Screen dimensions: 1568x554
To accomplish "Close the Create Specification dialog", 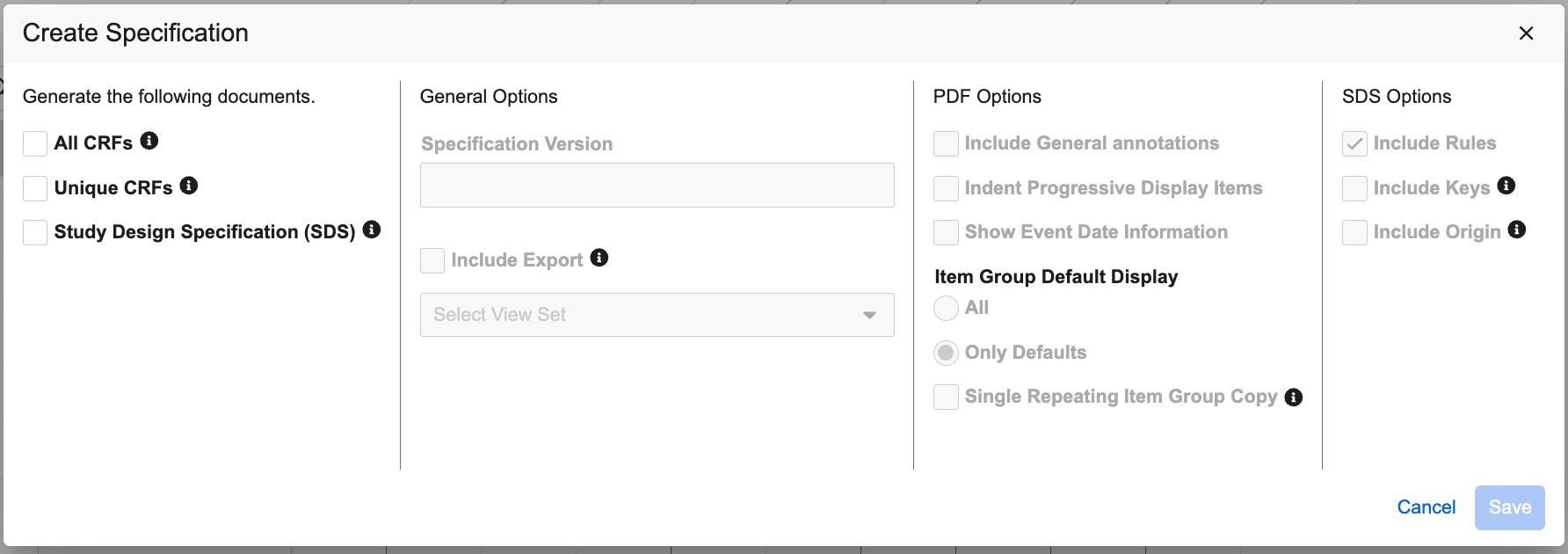I will pos(1526,33).
